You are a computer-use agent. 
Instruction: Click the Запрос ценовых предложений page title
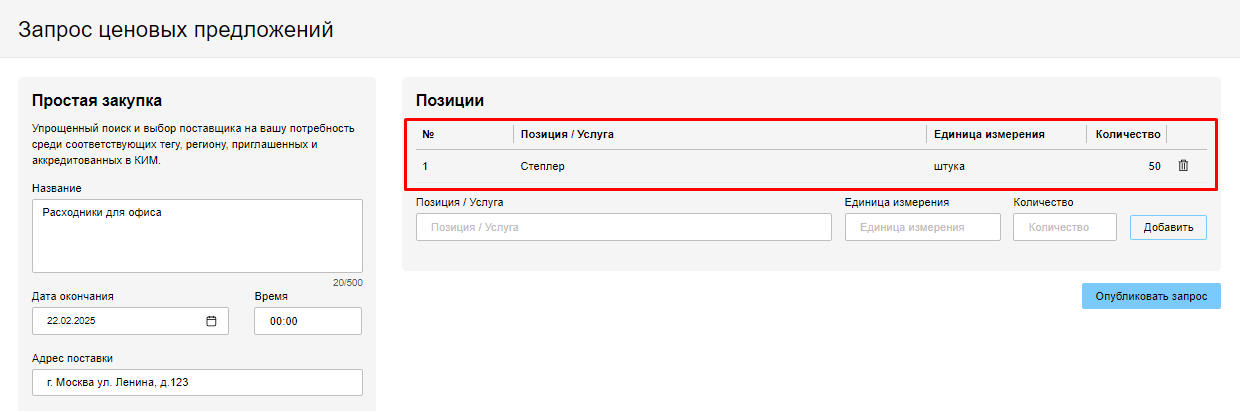[176, 30]
